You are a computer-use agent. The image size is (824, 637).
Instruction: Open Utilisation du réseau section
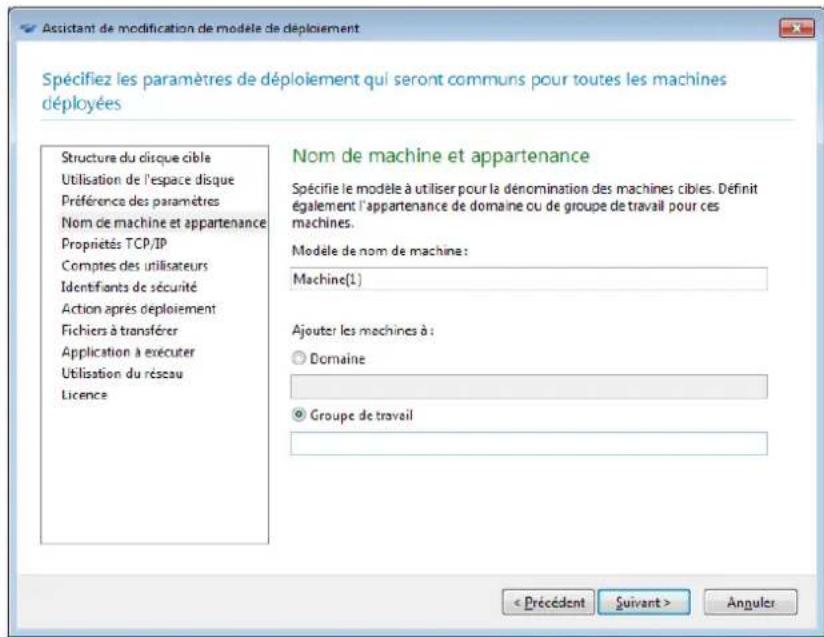tap(122, 374)
